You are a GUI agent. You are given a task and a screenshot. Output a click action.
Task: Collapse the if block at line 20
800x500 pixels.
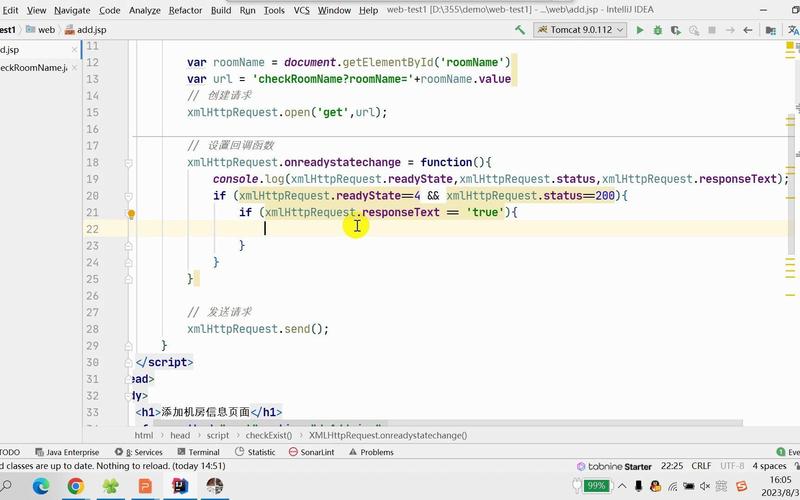(129, 196)
